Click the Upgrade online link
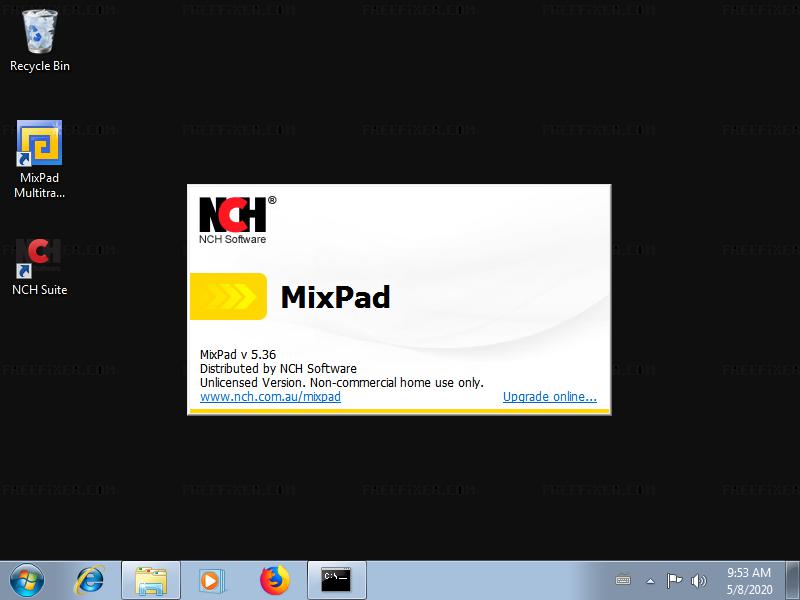This screenshot has width=800, height=600. pyautogui.click(x=549, y=396)
